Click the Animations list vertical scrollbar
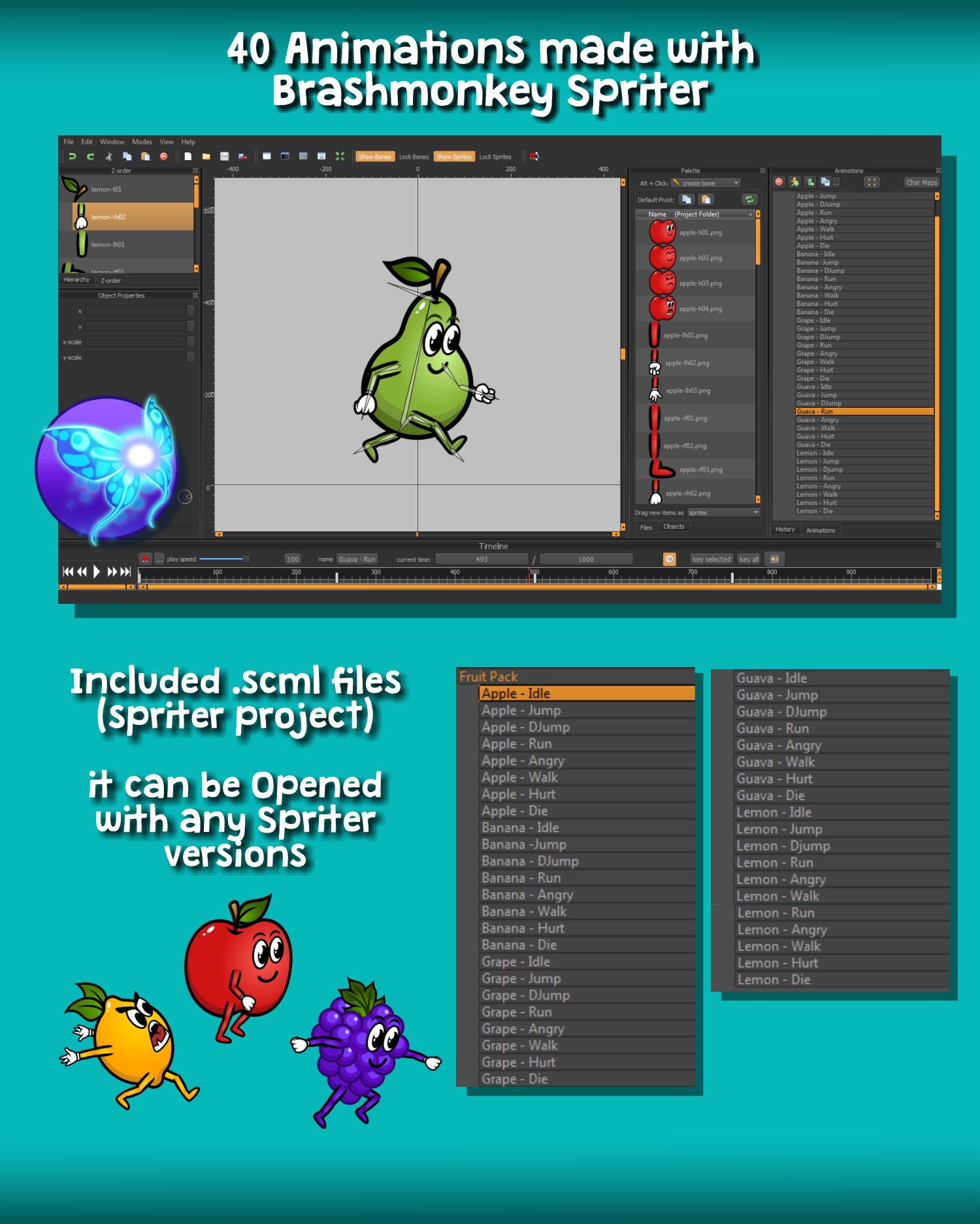The image size is (980, 1224). coord(937,356)
